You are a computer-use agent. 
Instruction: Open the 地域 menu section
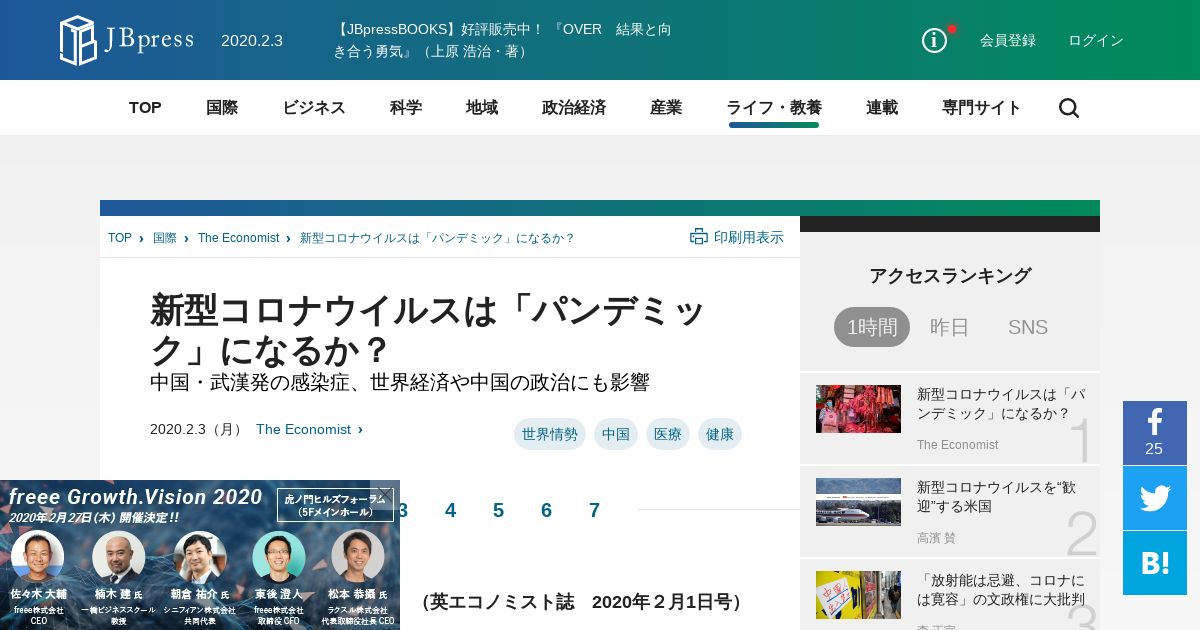pos(482,108)
